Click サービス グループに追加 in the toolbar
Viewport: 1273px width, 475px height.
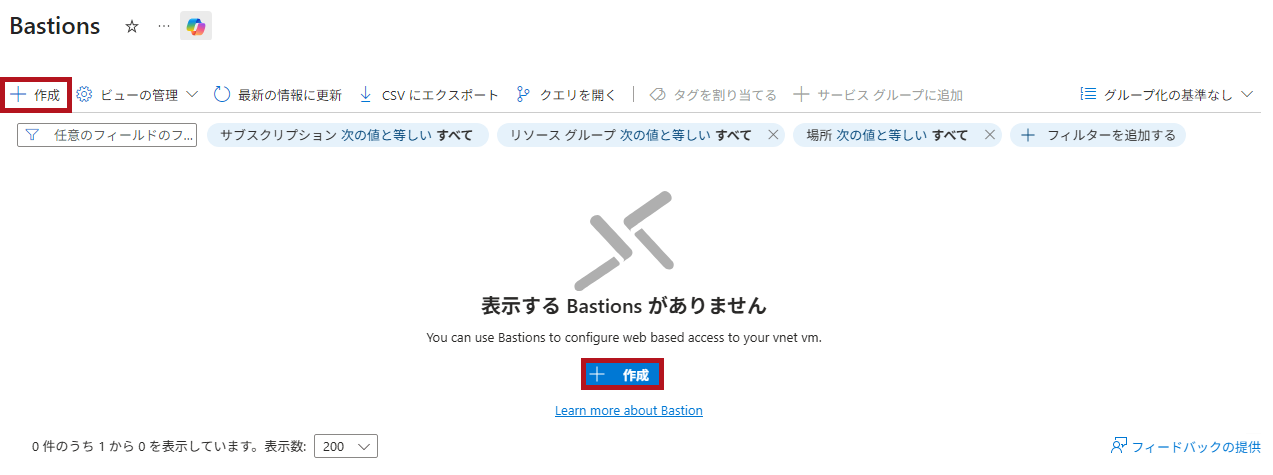(x=878, y=95)
